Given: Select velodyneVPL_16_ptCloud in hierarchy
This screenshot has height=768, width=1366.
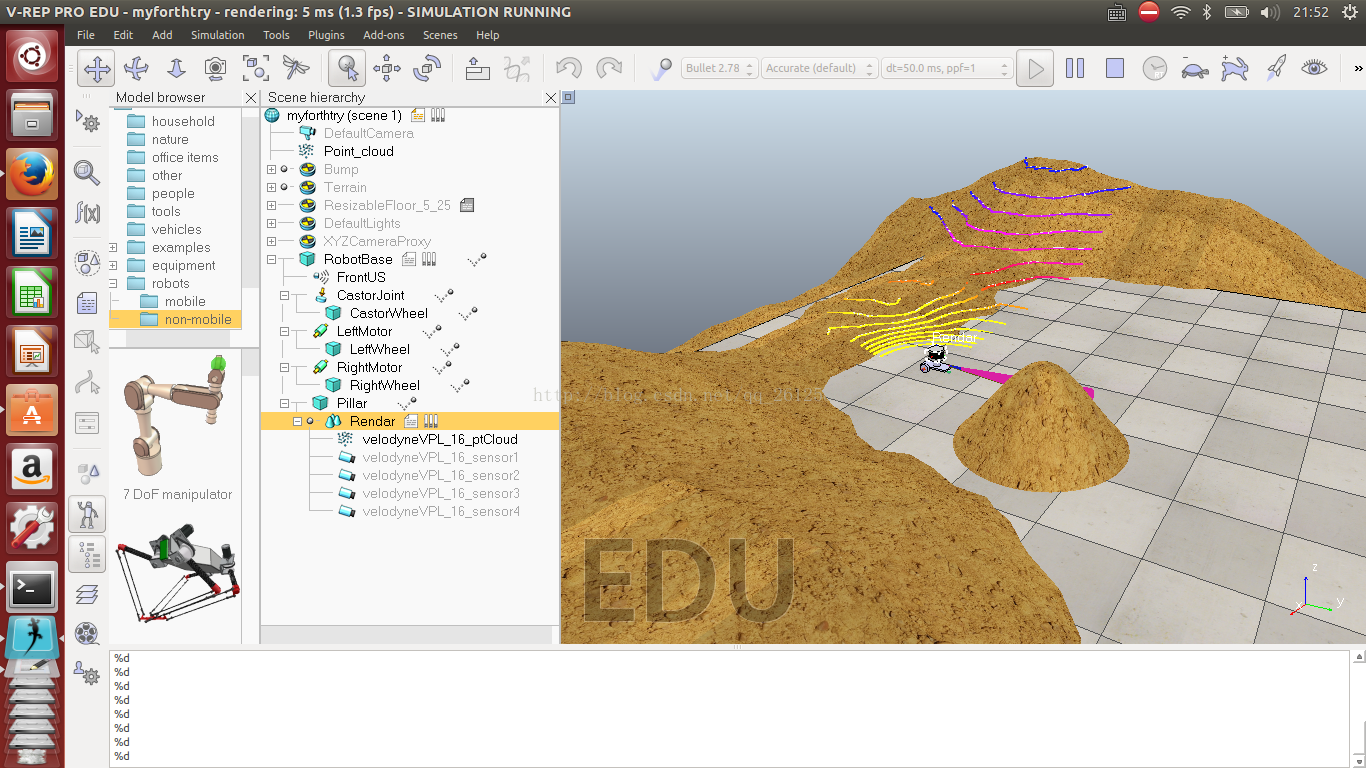Looking at the screenshot, I should point(440,439).
